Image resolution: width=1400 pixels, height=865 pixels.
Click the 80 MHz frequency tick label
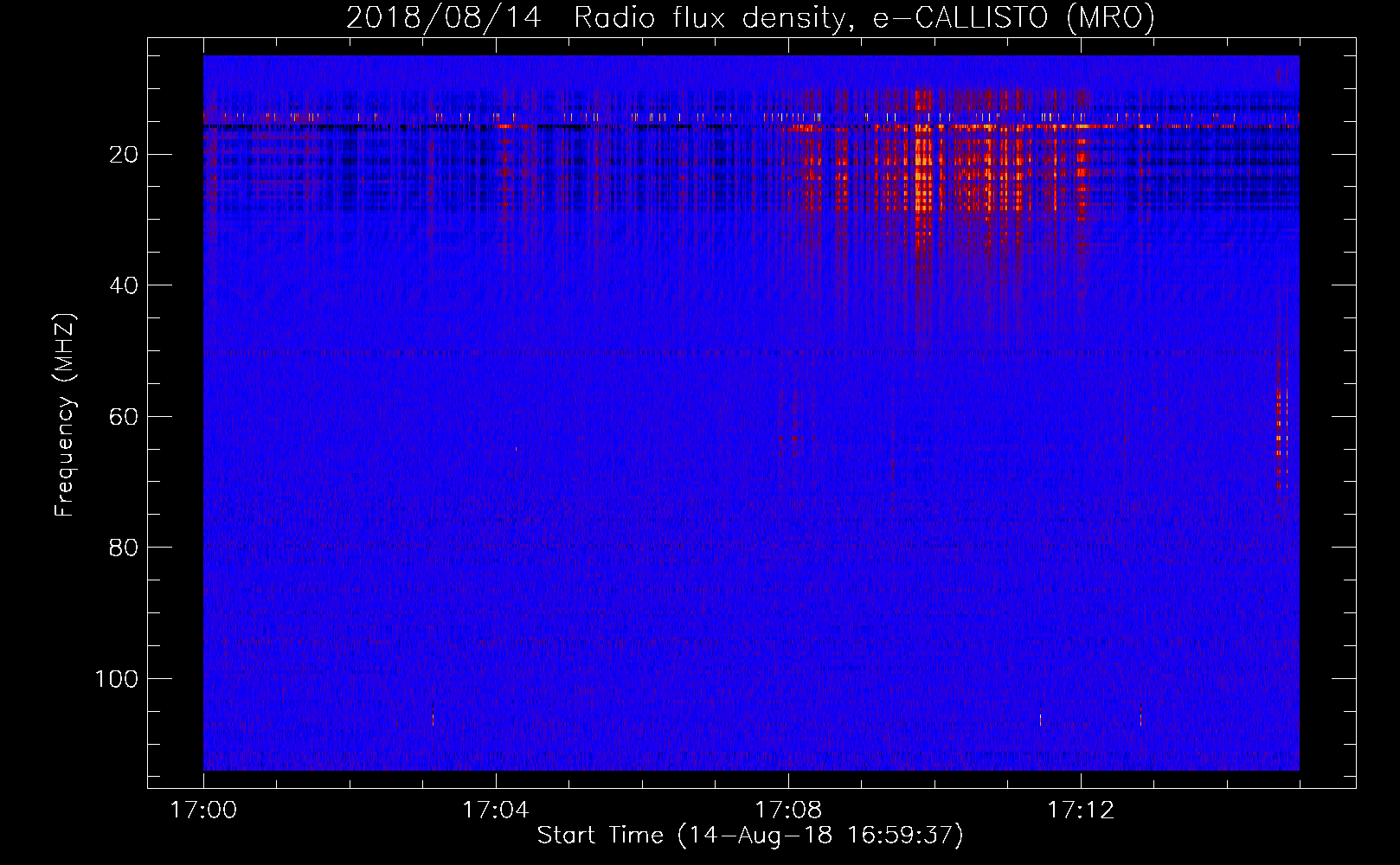(124, 548)
